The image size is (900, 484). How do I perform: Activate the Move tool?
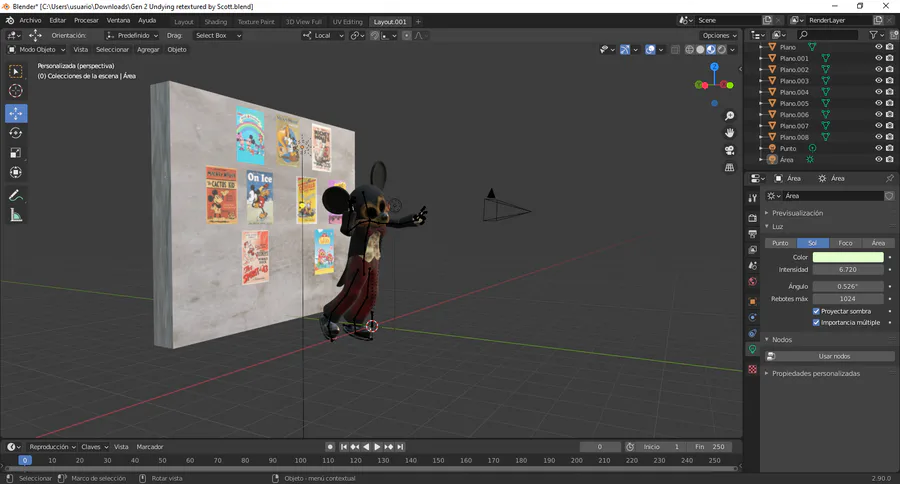[16, 114]
